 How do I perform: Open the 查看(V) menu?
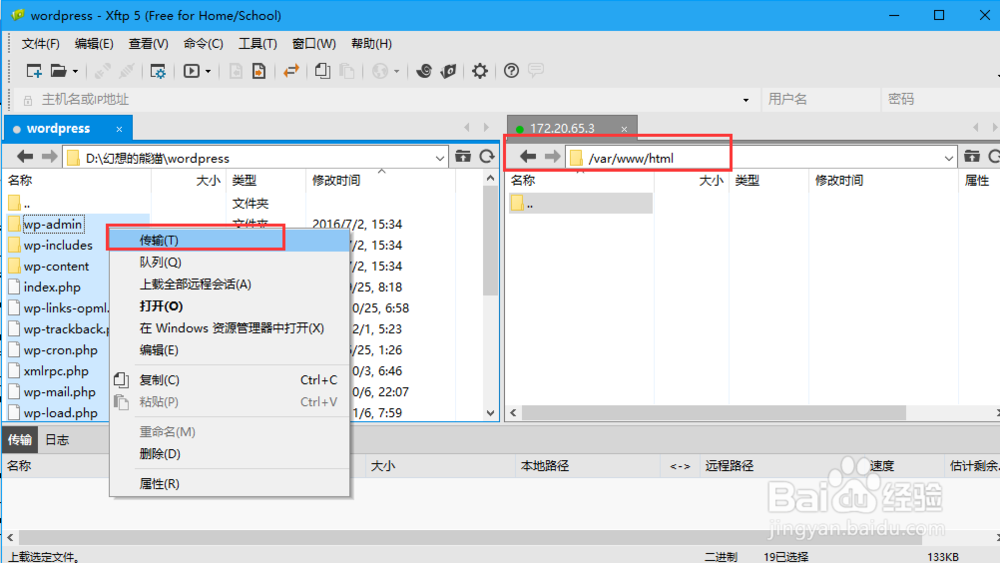pos(149,43)
